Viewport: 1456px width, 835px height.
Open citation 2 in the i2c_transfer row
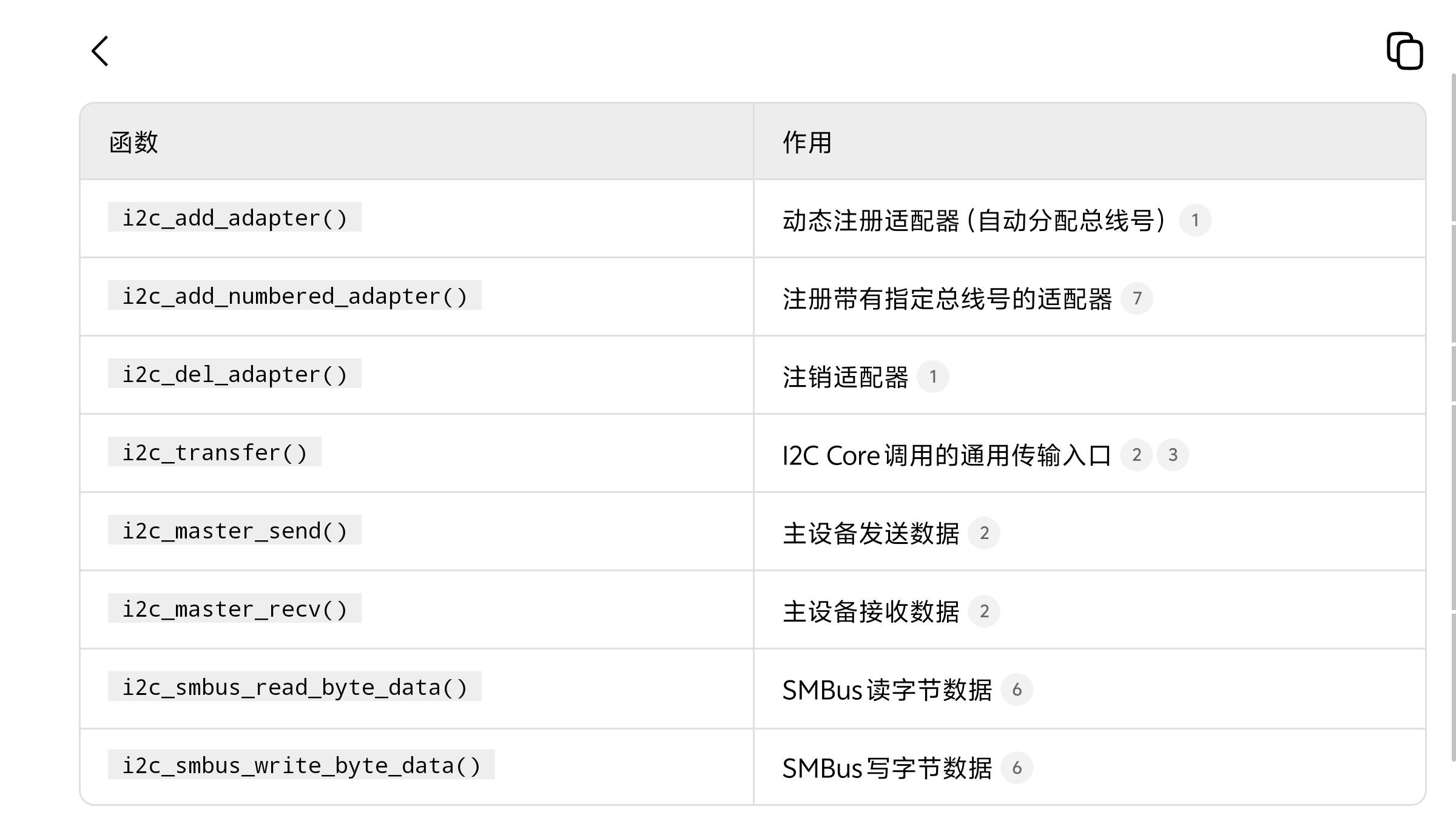1137,454
